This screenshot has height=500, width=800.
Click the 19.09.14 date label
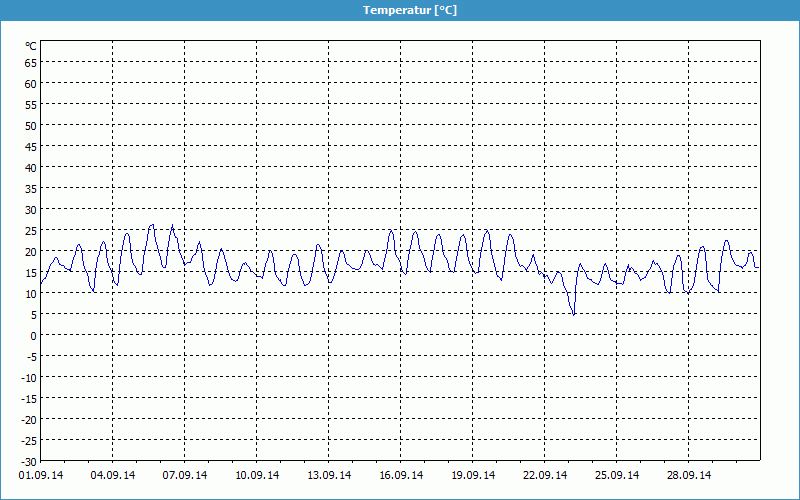[x=473, y=475]
